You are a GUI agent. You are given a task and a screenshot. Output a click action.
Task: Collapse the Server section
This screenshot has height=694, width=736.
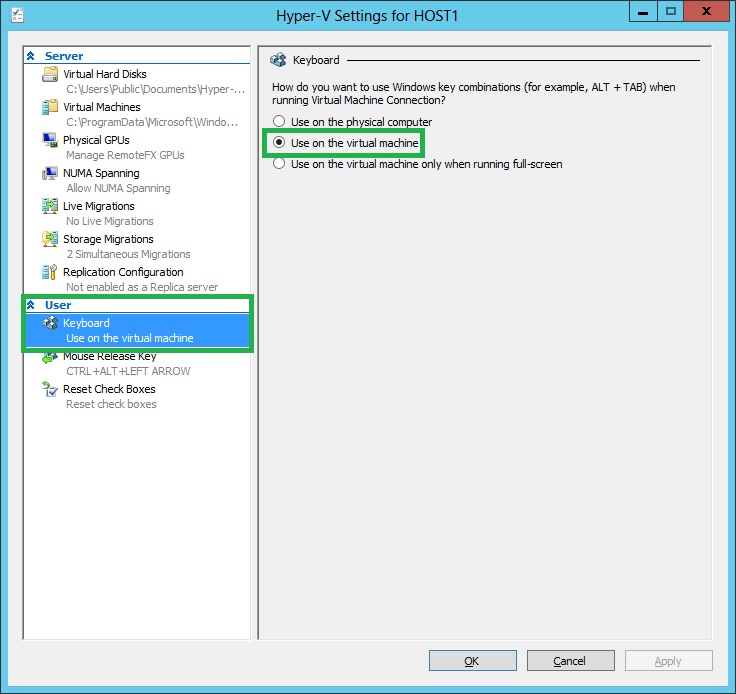[x=31, y=56]
